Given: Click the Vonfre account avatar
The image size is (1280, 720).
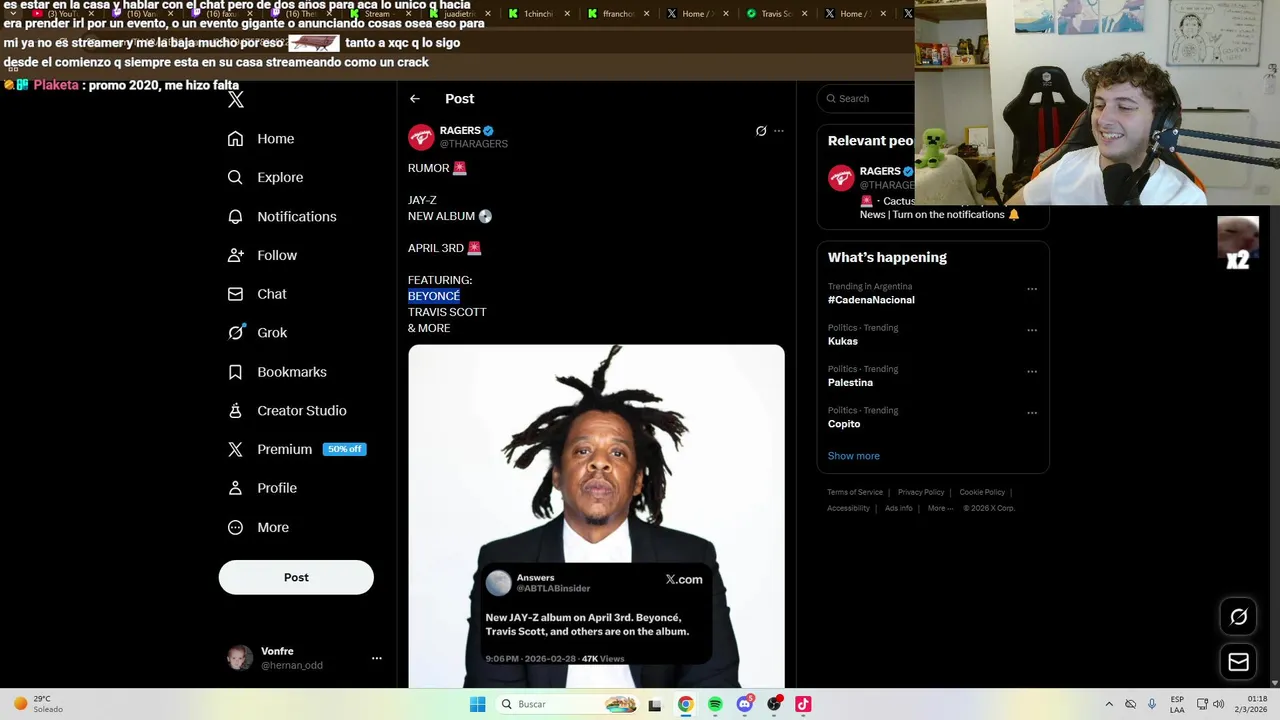Looking at the screenshot, I should [x=240, y=658].
